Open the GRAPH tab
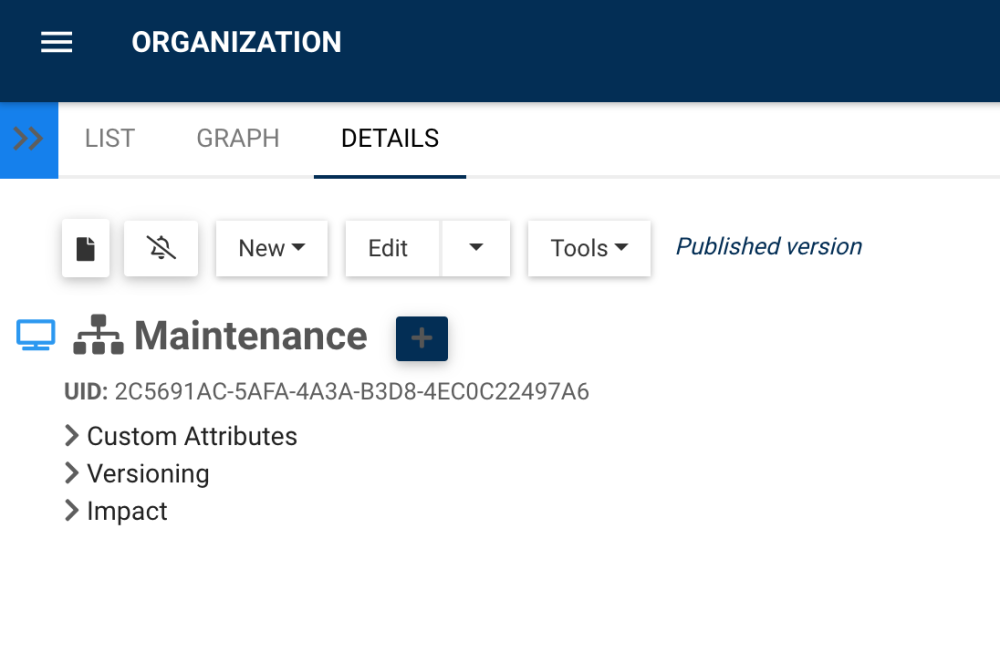 click(238, 139)
